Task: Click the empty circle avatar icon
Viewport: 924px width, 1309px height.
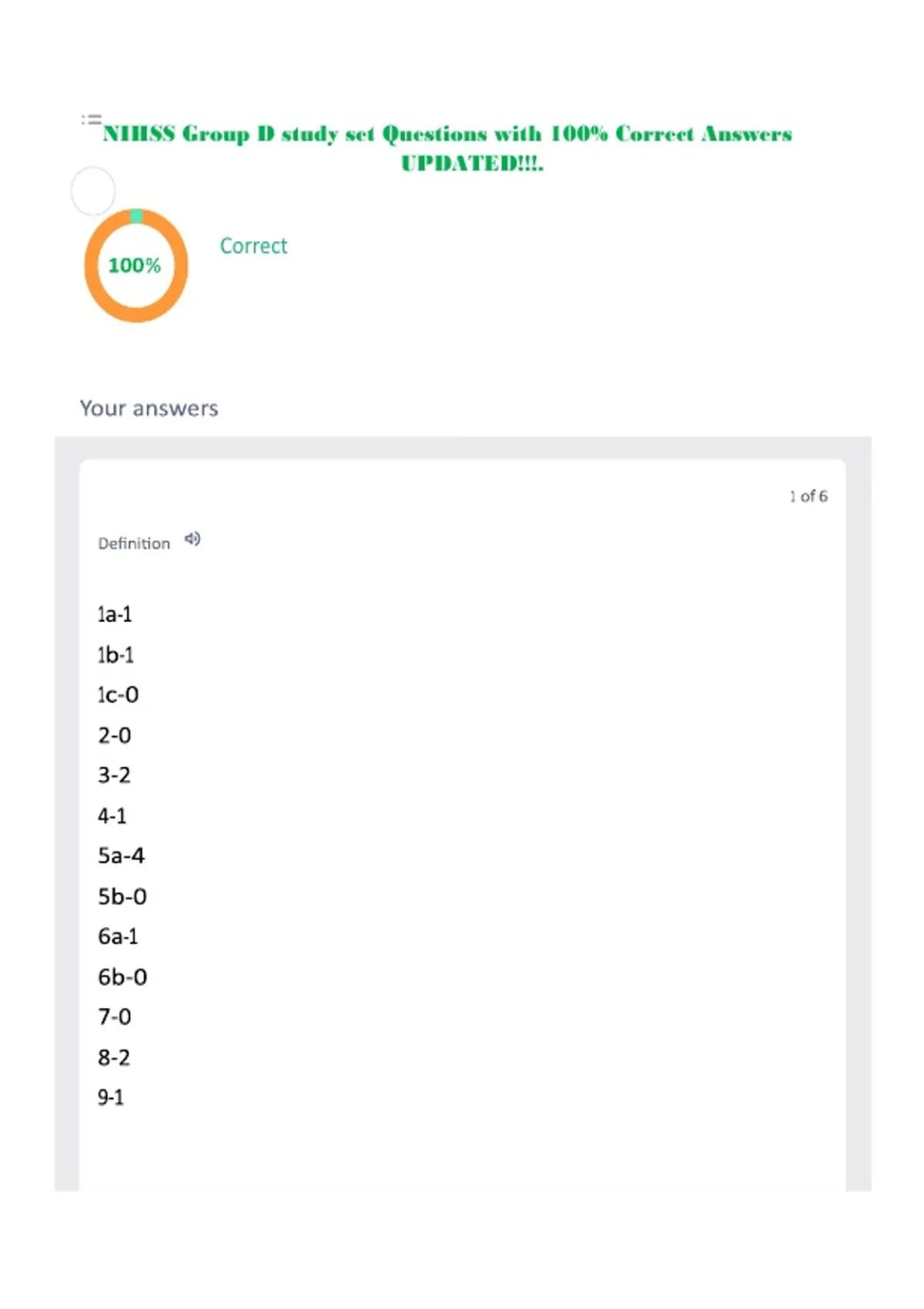Action: [x=93, y=191]
